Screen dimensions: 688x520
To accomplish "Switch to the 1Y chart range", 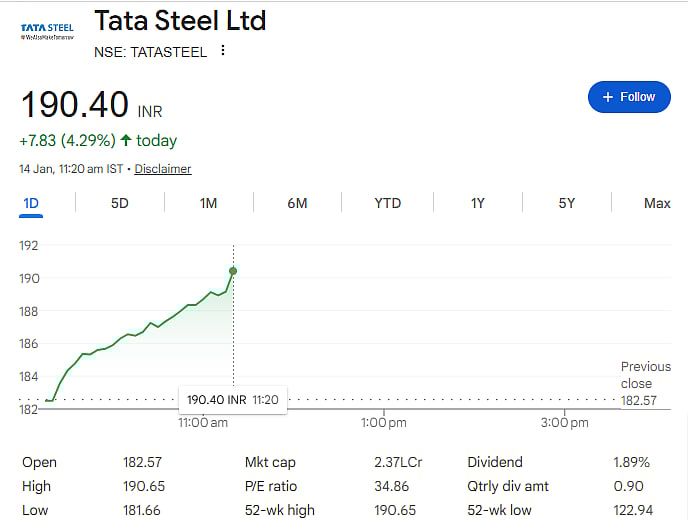I will click(478, 203).
